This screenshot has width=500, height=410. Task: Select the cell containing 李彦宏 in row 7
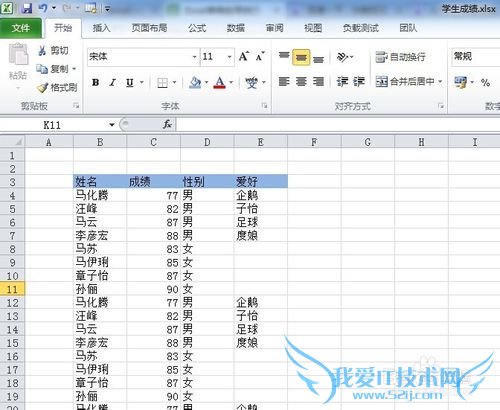[x=100, y=235]
